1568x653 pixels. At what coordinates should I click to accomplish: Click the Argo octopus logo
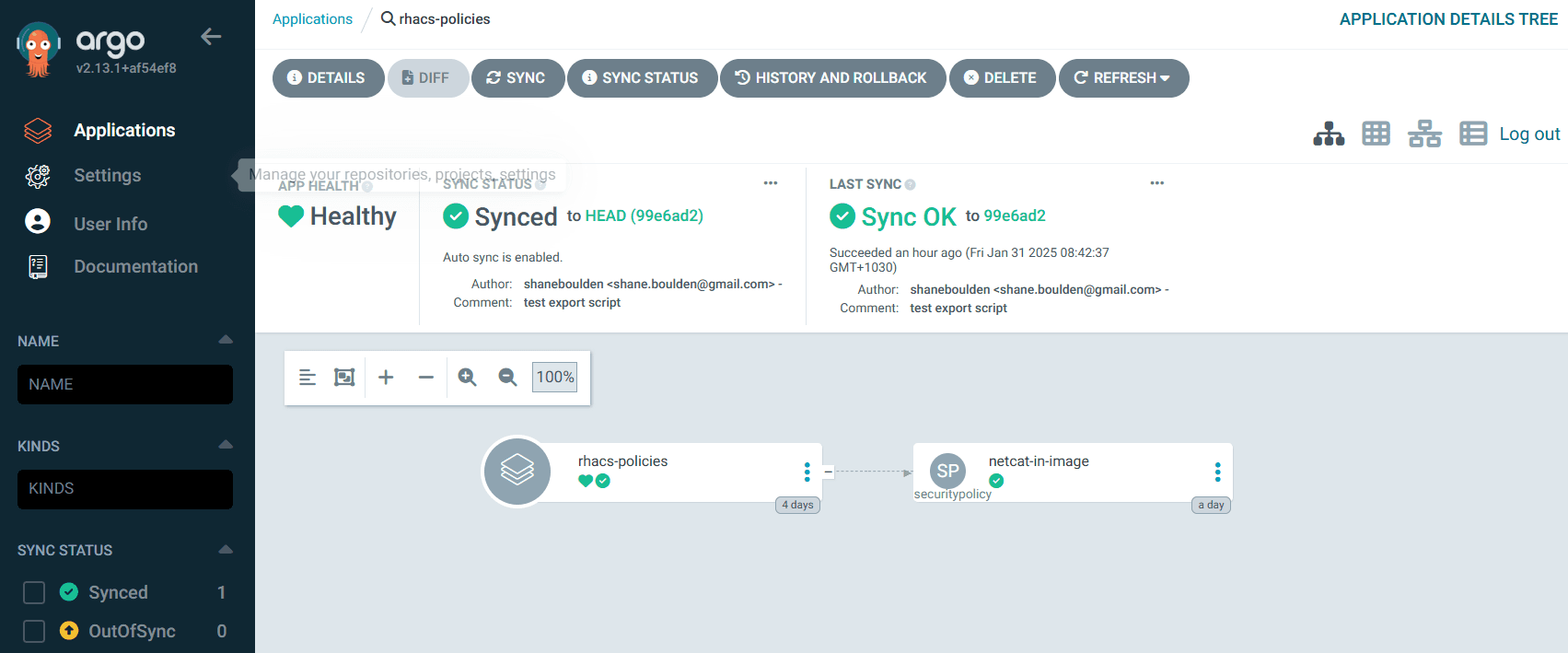pyautogui.click(x=38, y=49)
